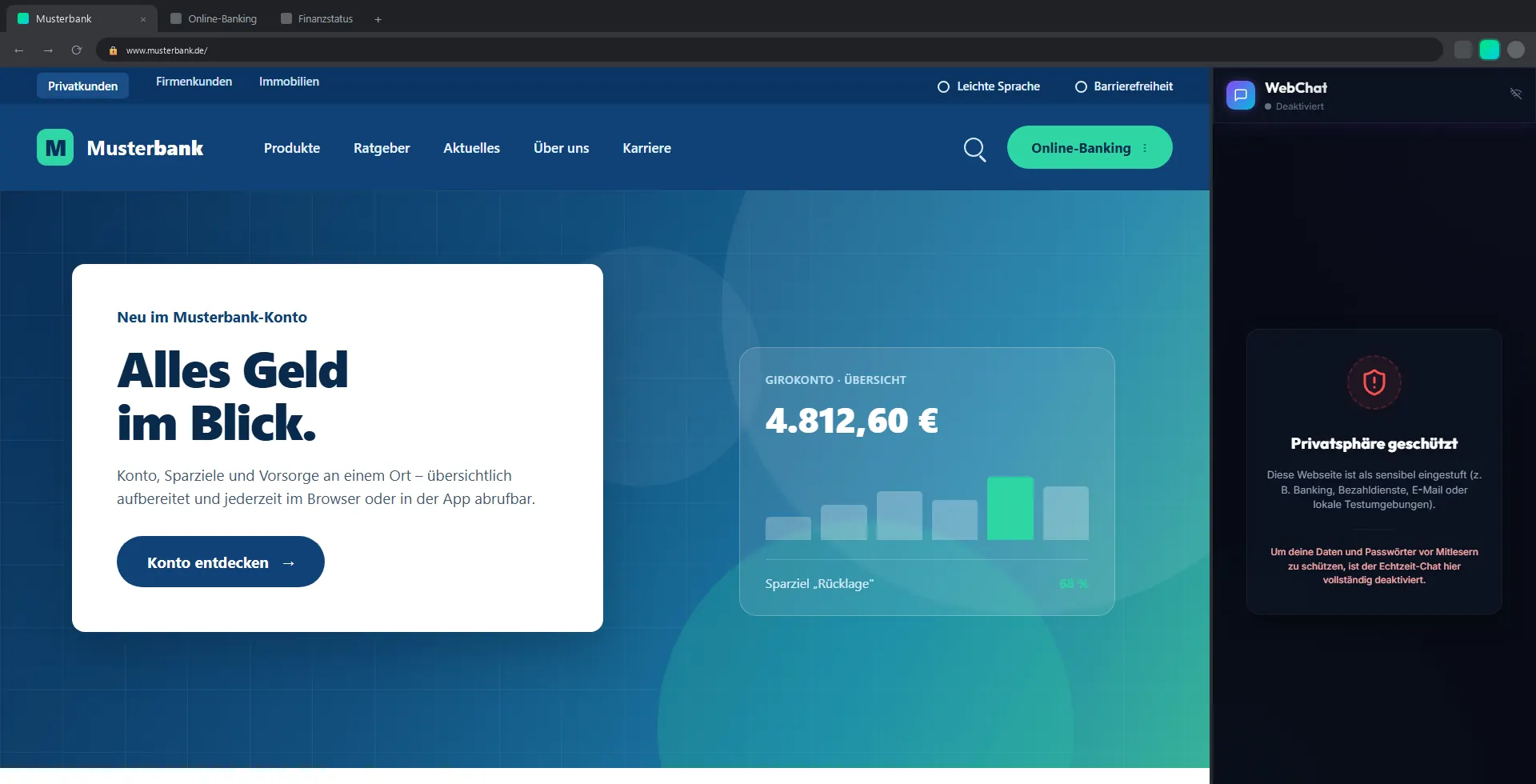
Task: Click the "GIROKONTO · ÜBERSICHT" label
Action: [x=836, y=380]
